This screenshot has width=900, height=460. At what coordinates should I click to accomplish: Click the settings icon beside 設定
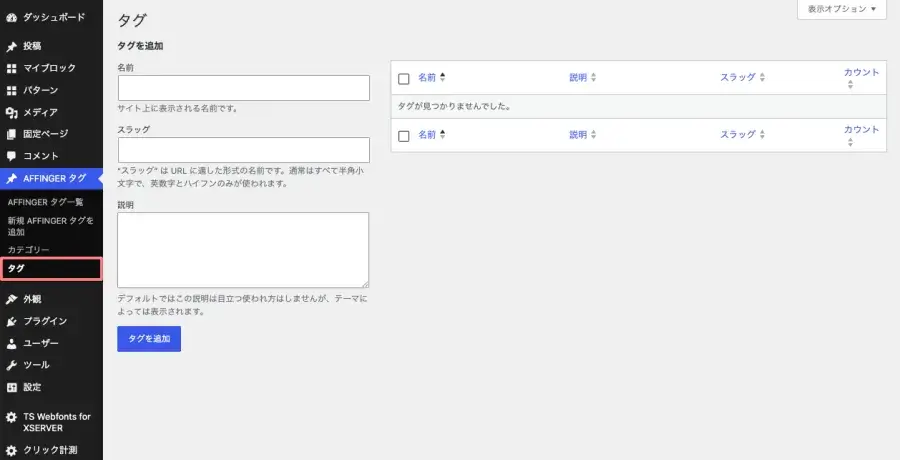11,387
